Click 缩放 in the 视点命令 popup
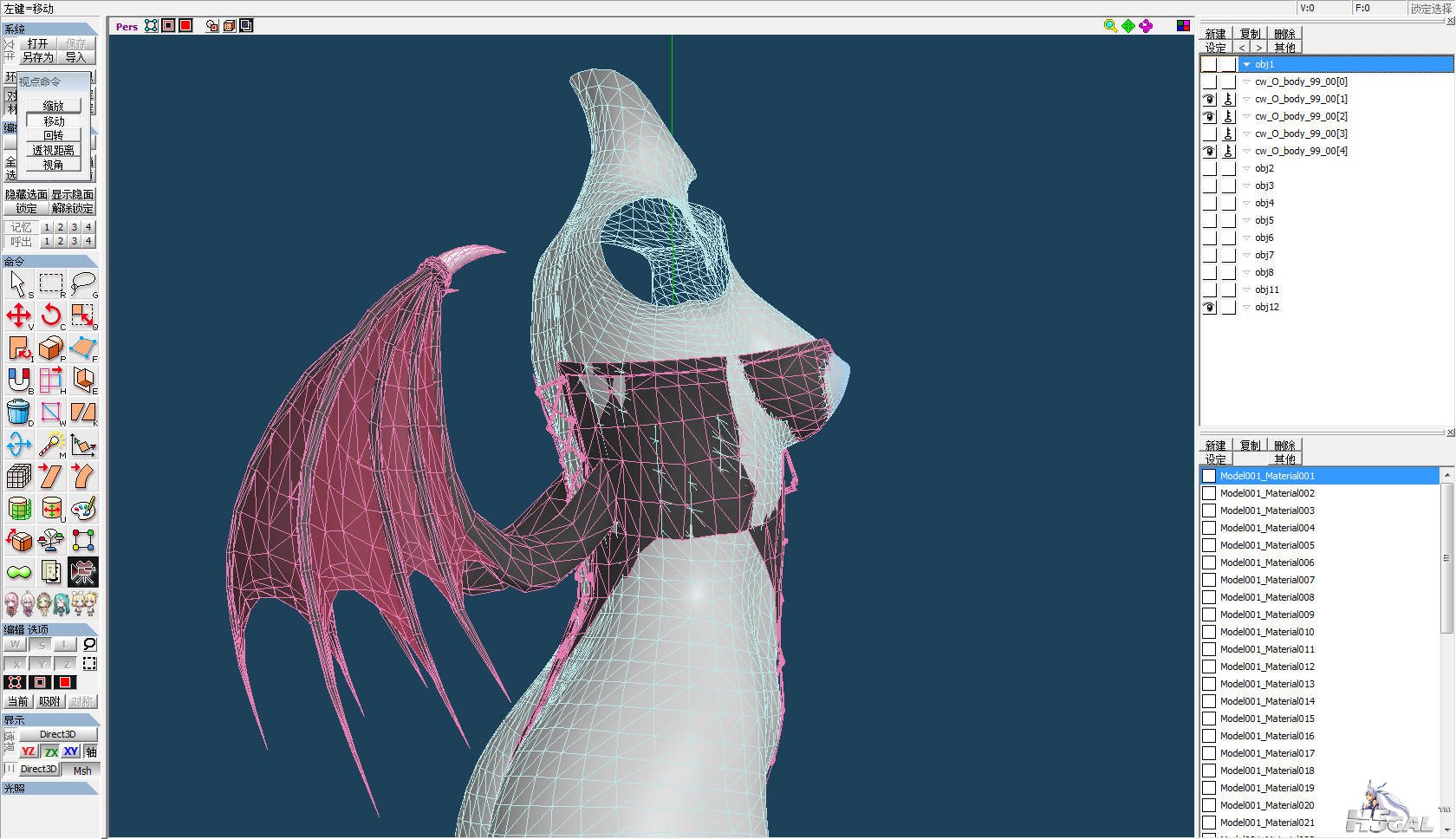1456x839 pixels. tap(53, 106)
